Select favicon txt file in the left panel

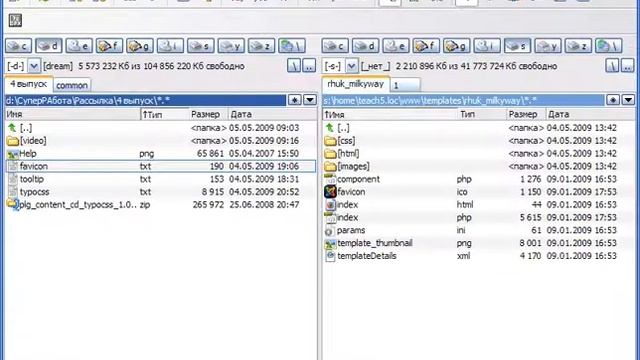pyautogui.click(x=160, y=166)
